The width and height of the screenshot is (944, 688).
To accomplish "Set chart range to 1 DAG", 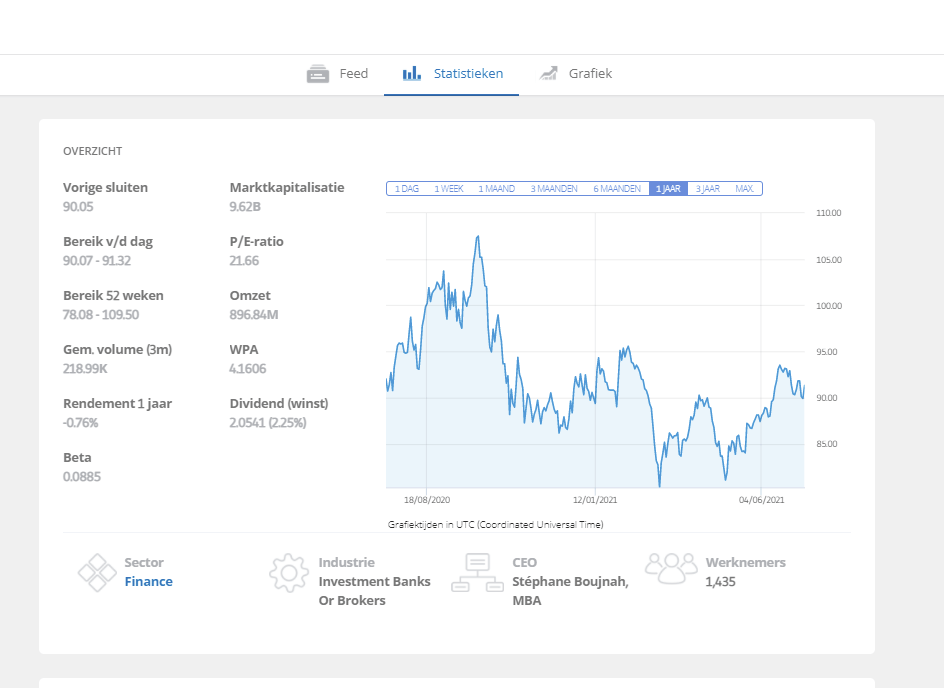I will point(406,188).
